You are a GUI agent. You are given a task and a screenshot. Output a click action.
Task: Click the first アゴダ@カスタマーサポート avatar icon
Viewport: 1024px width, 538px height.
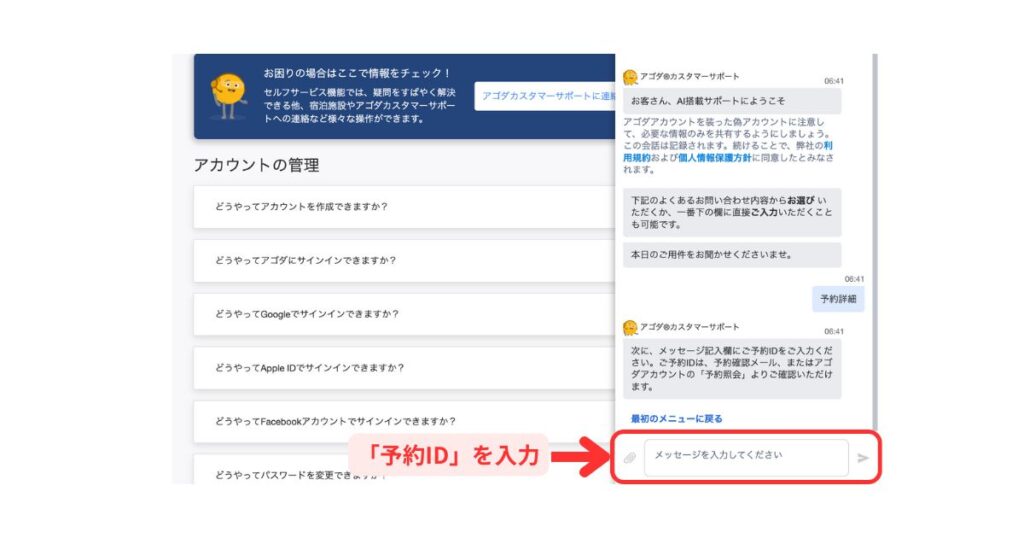(630, 78)
